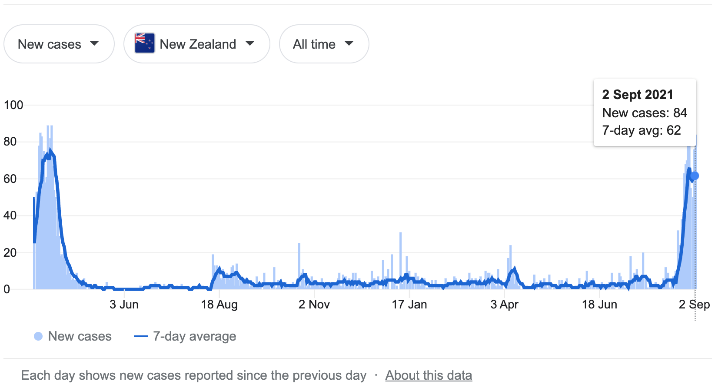Click the All time dropdown arrow

point(349,43)
